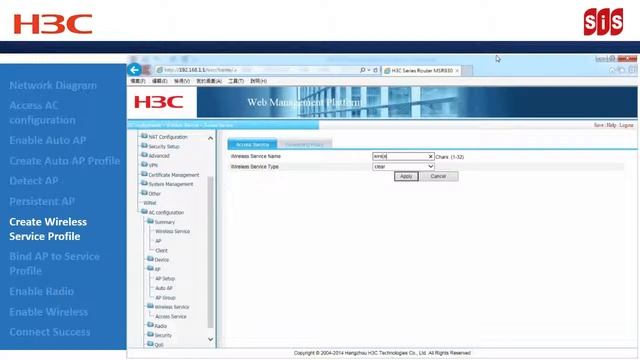Click the H3C logo in web platform banner

point(158,102)
